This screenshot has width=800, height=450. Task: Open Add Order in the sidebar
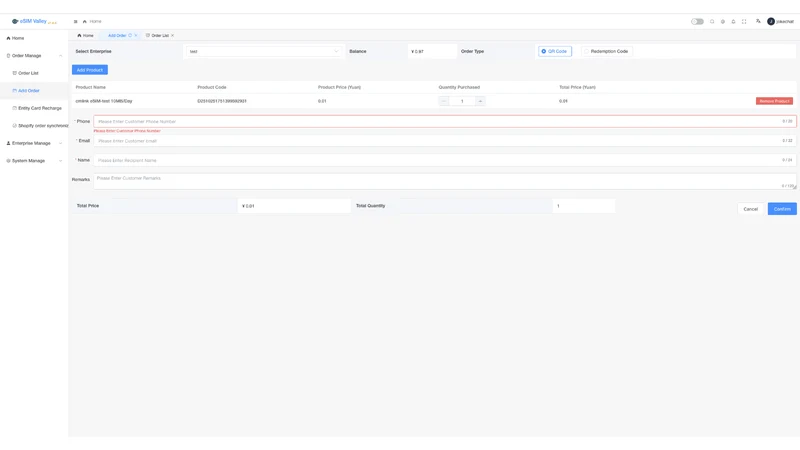(34, 91)
